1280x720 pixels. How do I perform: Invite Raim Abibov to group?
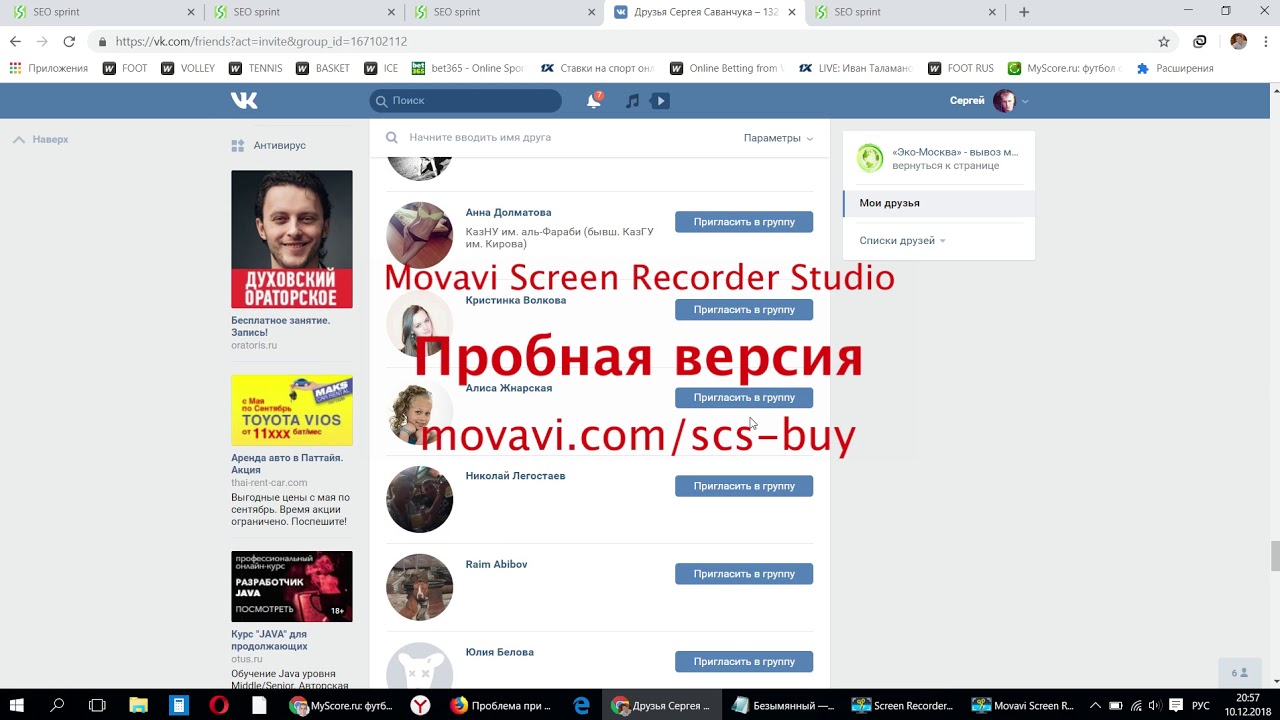(x=744, y=574)
